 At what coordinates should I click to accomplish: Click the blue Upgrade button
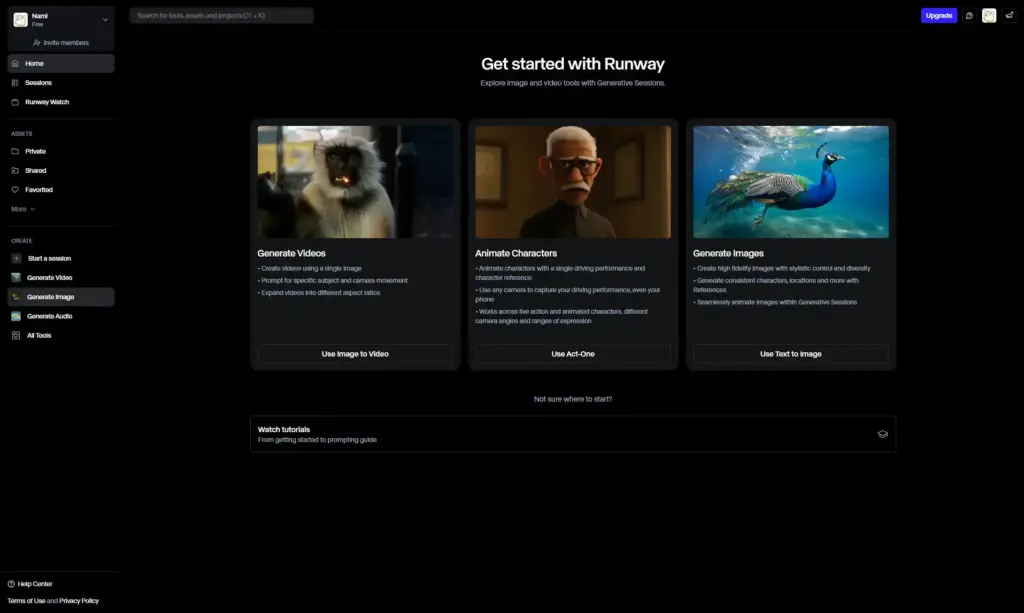938,16
